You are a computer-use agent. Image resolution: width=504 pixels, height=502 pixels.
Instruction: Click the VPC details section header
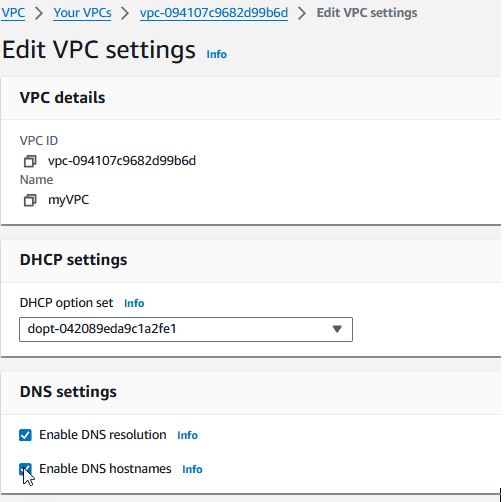pyautogui.click(x=62, y=98)
